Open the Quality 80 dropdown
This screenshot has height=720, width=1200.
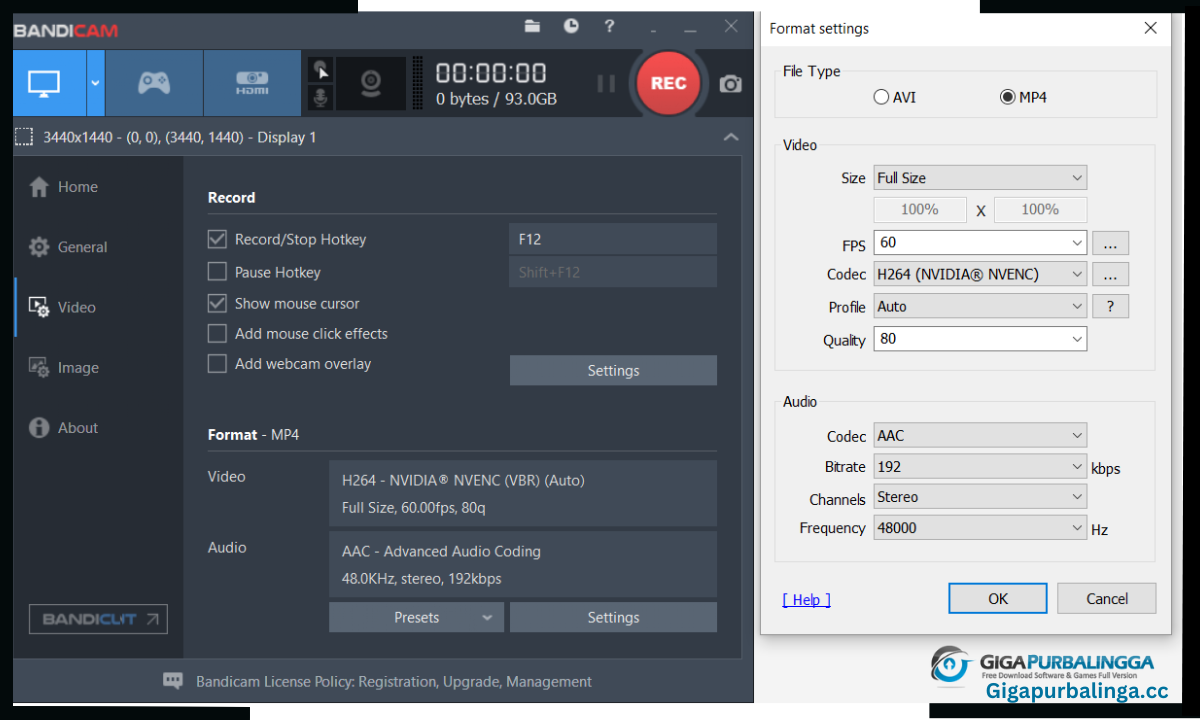pos(980,339)
